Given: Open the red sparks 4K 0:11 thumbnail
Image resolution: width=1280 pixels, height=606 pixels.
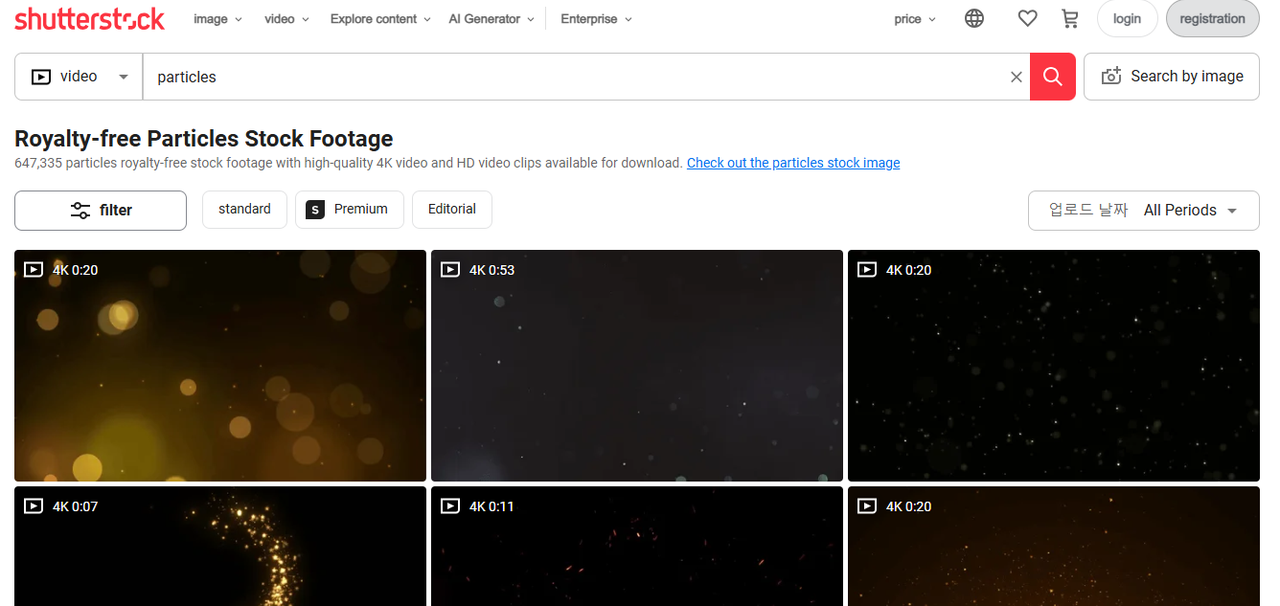Looking at the screenshot, I should click(x=637, y=546).
